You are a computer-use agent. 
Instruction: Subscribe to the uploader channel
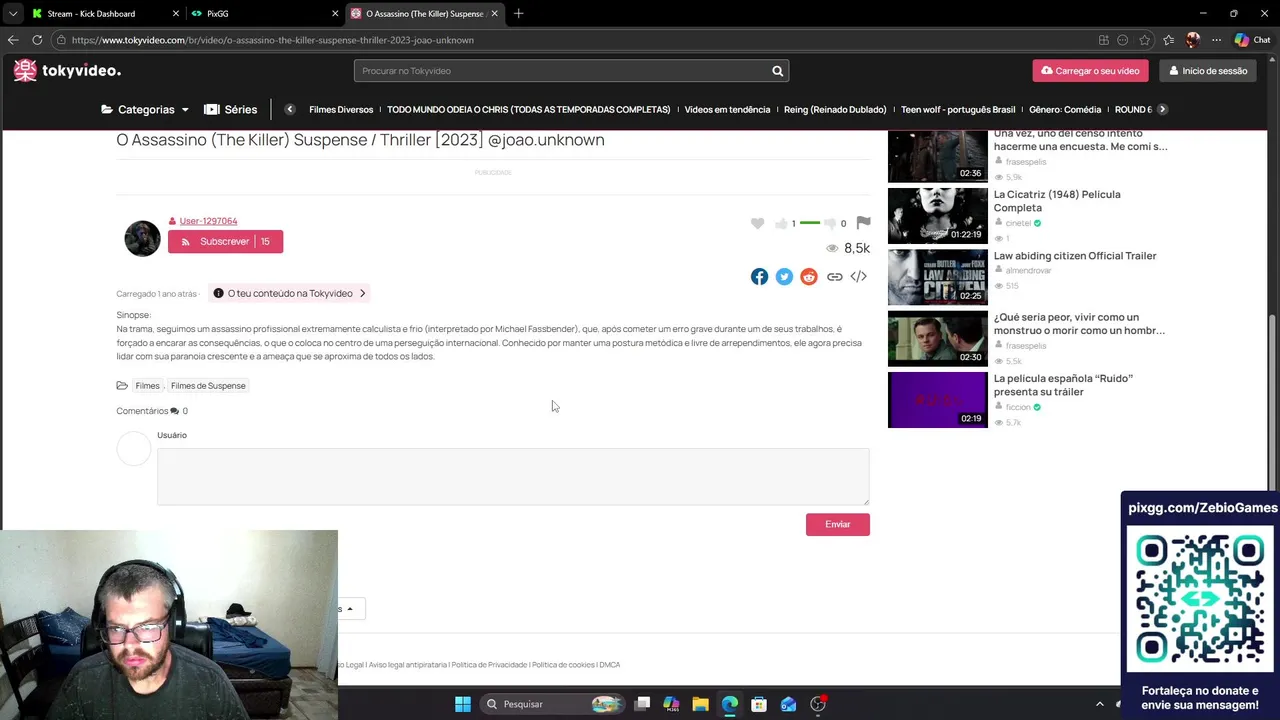225,242
